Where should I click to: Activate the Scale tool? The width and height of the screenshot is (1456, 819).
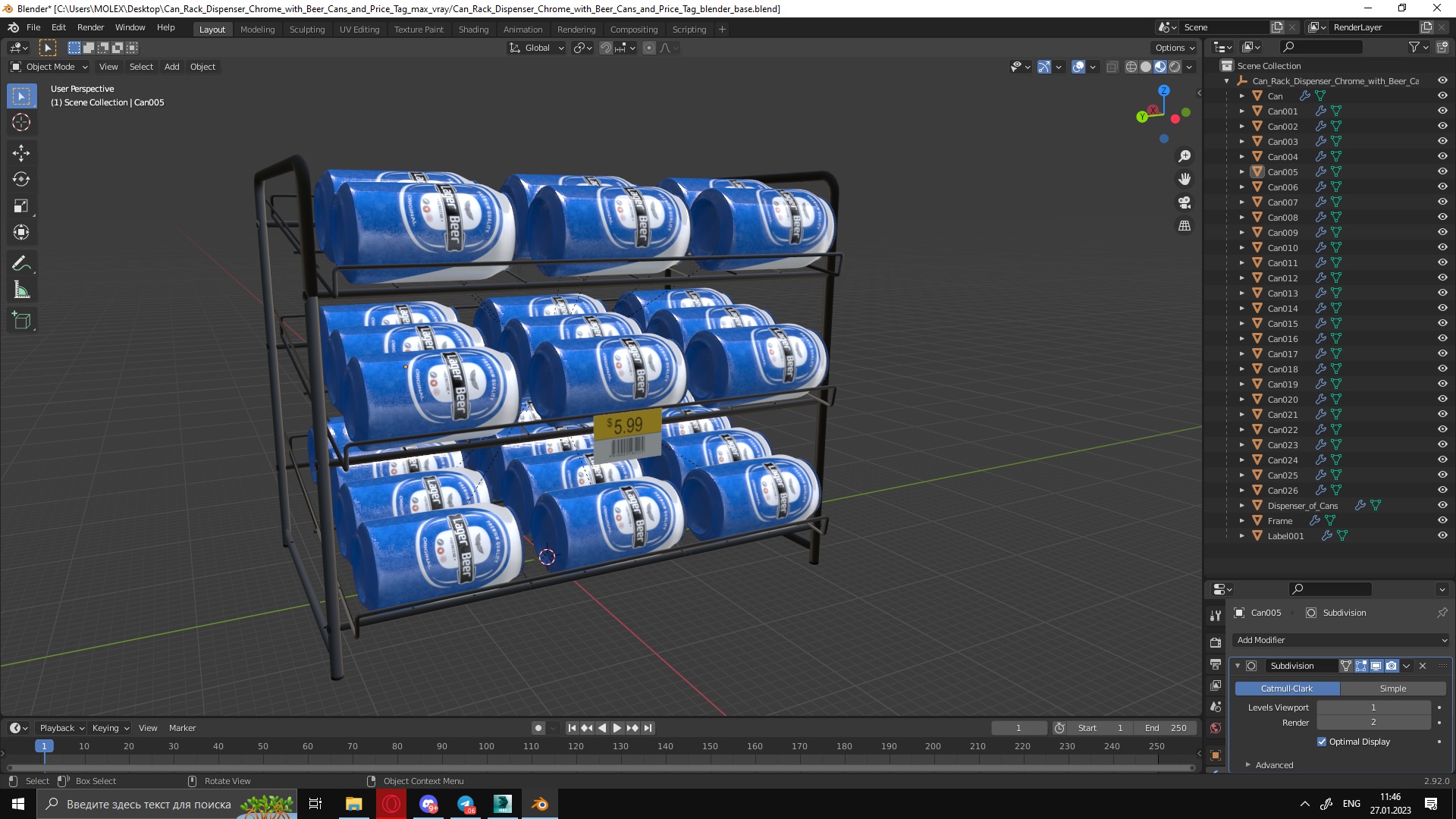coord(21,206)
